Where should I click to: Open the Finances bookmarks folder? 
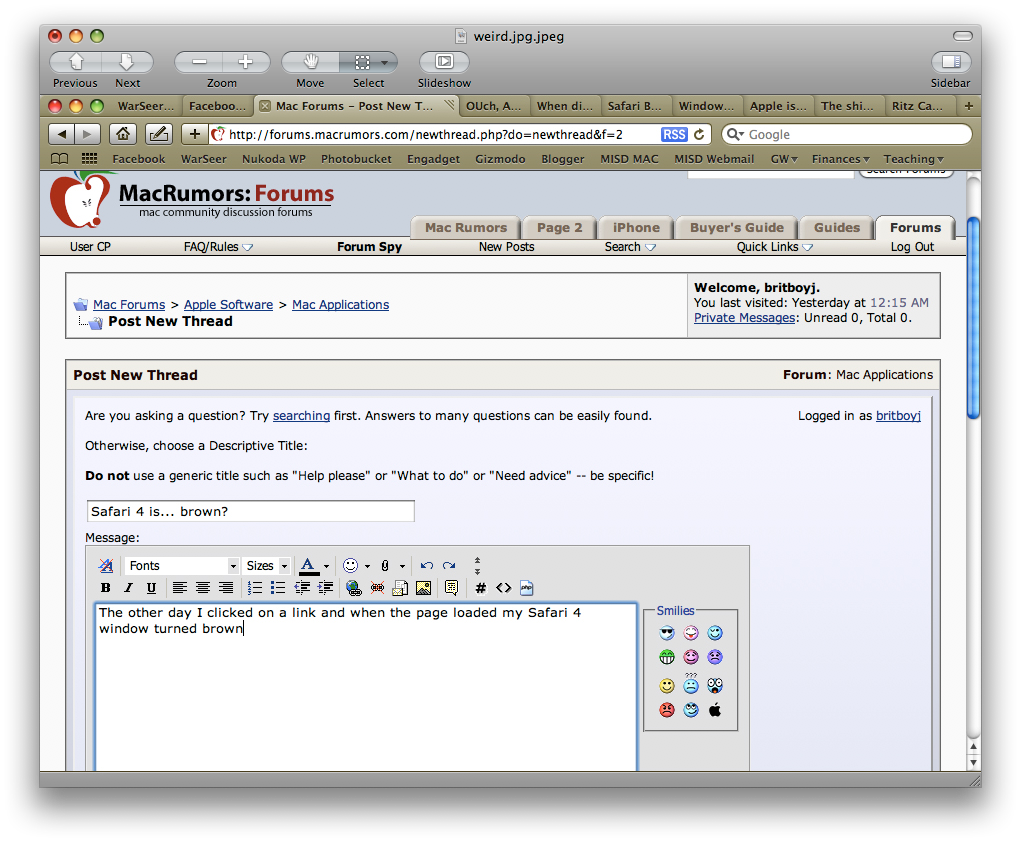(840, 159)
